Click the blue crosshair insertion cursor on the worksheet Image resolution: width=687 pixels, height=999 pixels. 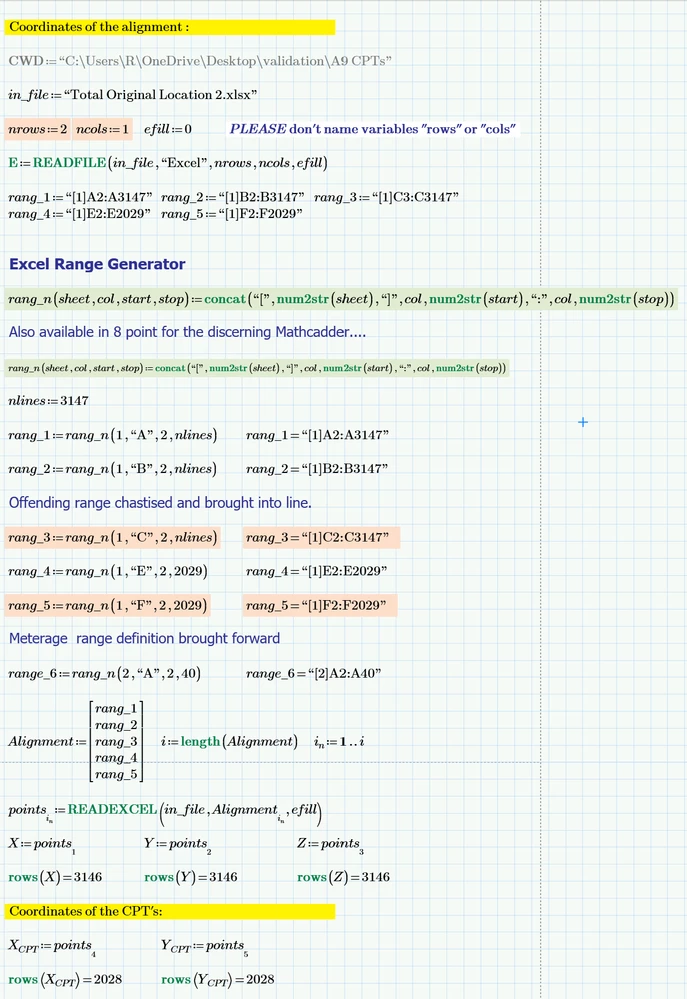(582, 422)
